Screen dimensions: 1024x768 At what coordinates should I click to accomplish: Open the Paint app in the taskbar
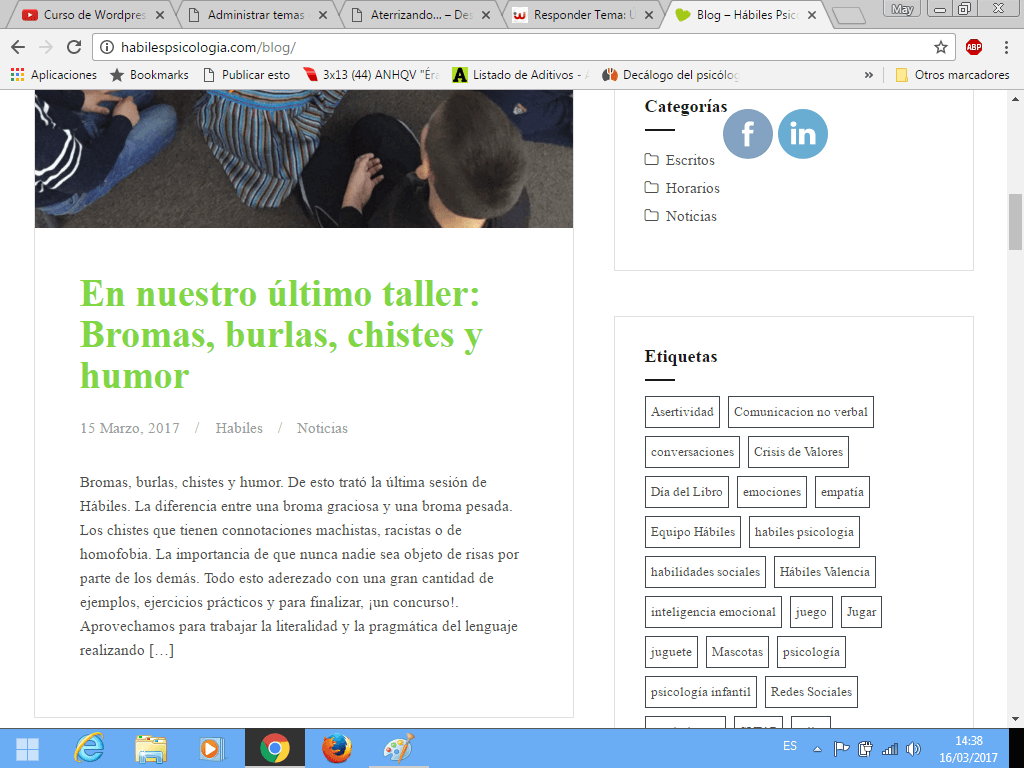tap(398, 748)
